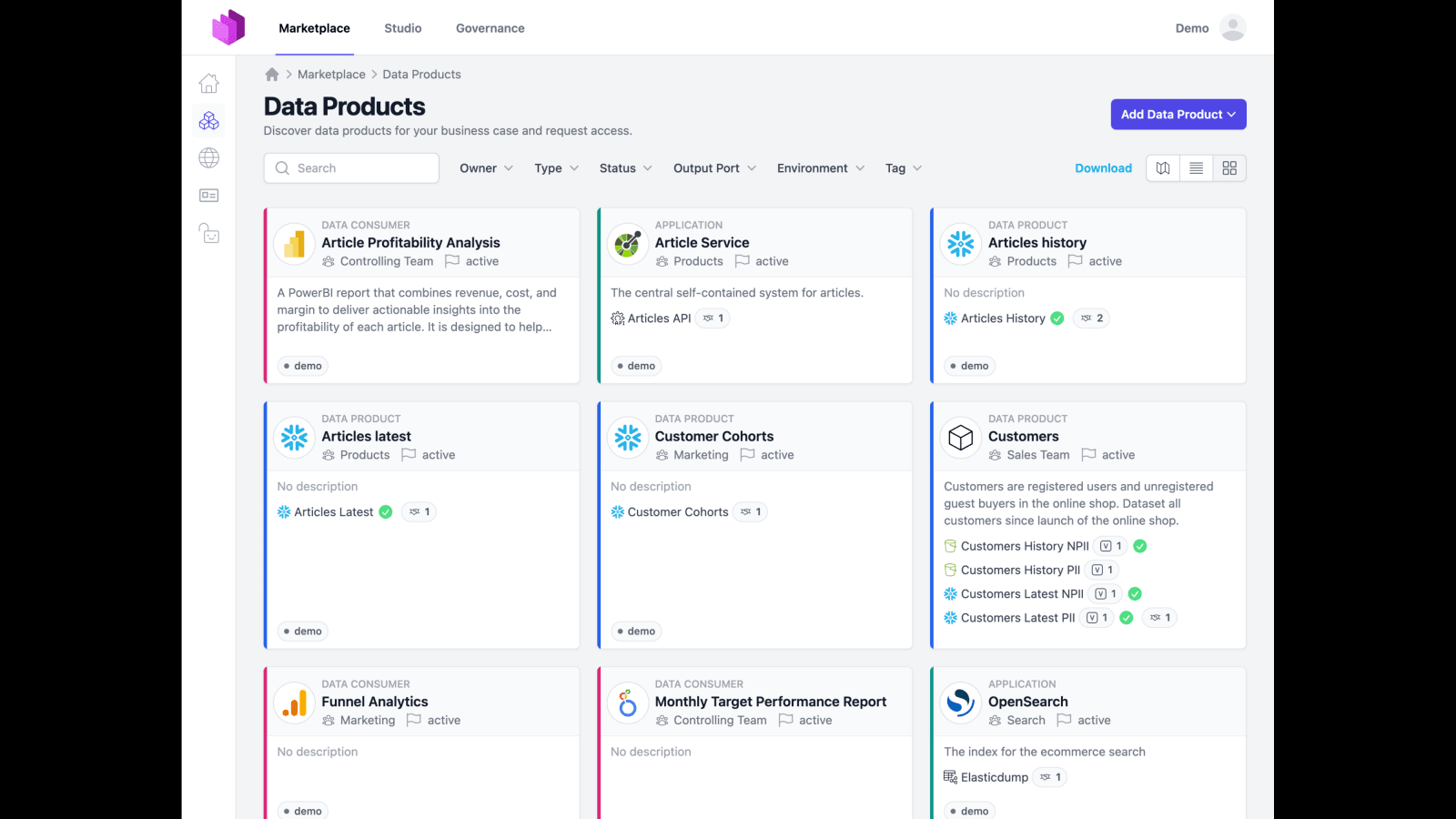Click the Data Products breadcrumb
The image size is (1456, 819).
tap(421, 75)
